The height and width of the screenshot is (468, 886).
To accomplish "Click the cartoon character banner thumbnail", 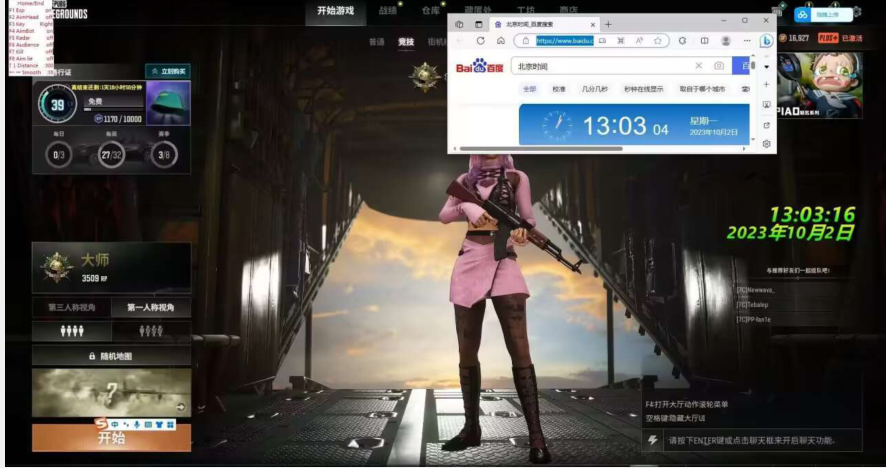I will [819, 85].
